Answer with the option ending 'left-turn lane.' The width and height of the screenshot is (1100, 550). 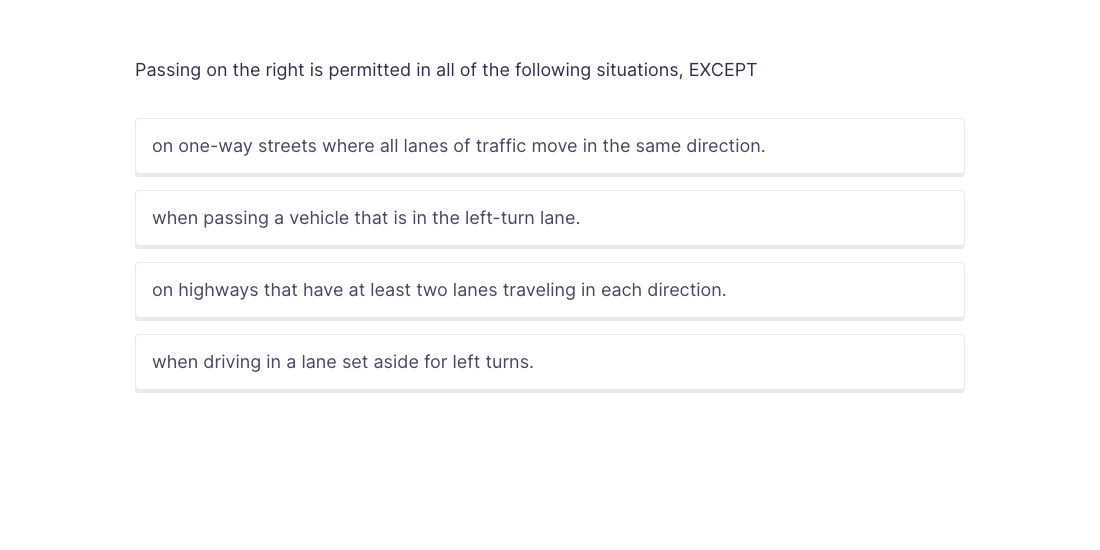[x=366, y=218]
